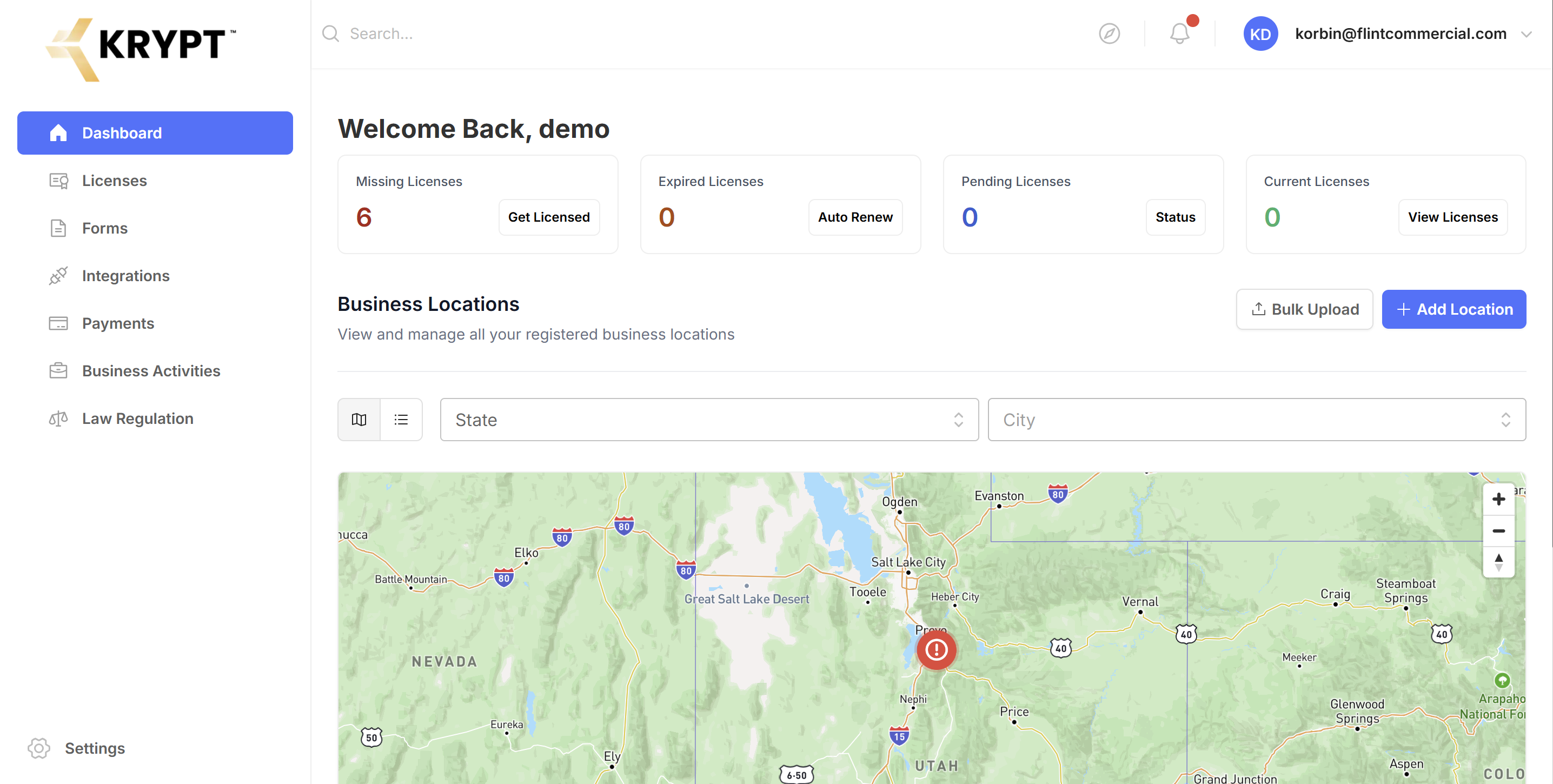Screen dimensions: 1553x784
Task: Open Integrations page
Action: [x=155, y=275]
